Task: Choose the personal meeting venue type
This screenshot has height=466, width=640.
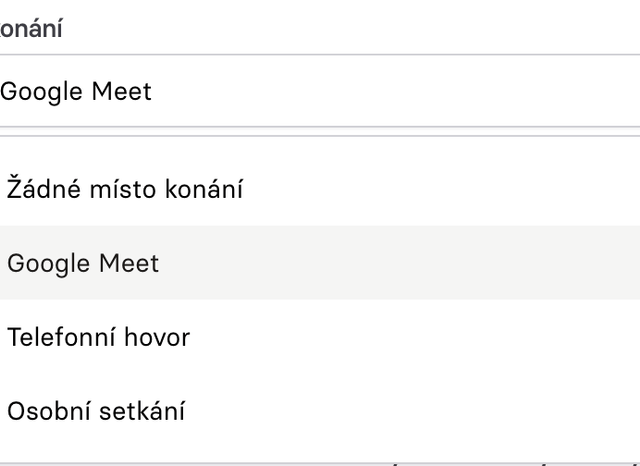Action: (x=96, y=411)
